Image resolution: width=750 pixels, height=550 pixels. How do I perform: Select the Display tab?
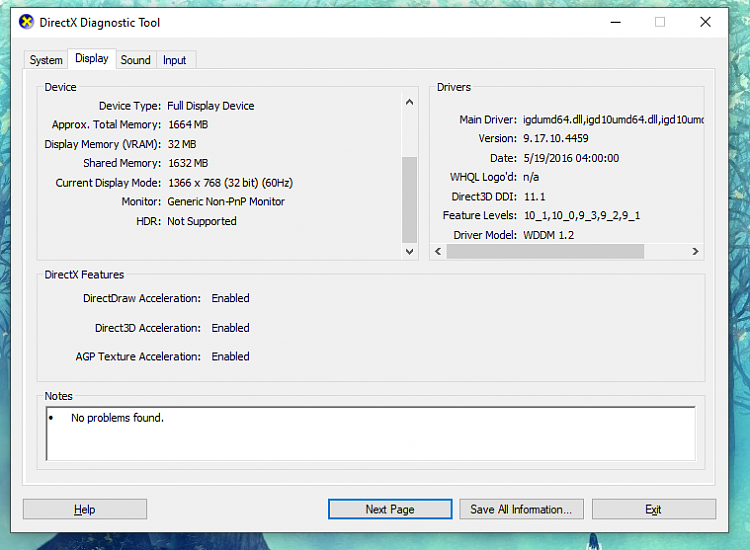pyautogui.click(x=92, y=58)
